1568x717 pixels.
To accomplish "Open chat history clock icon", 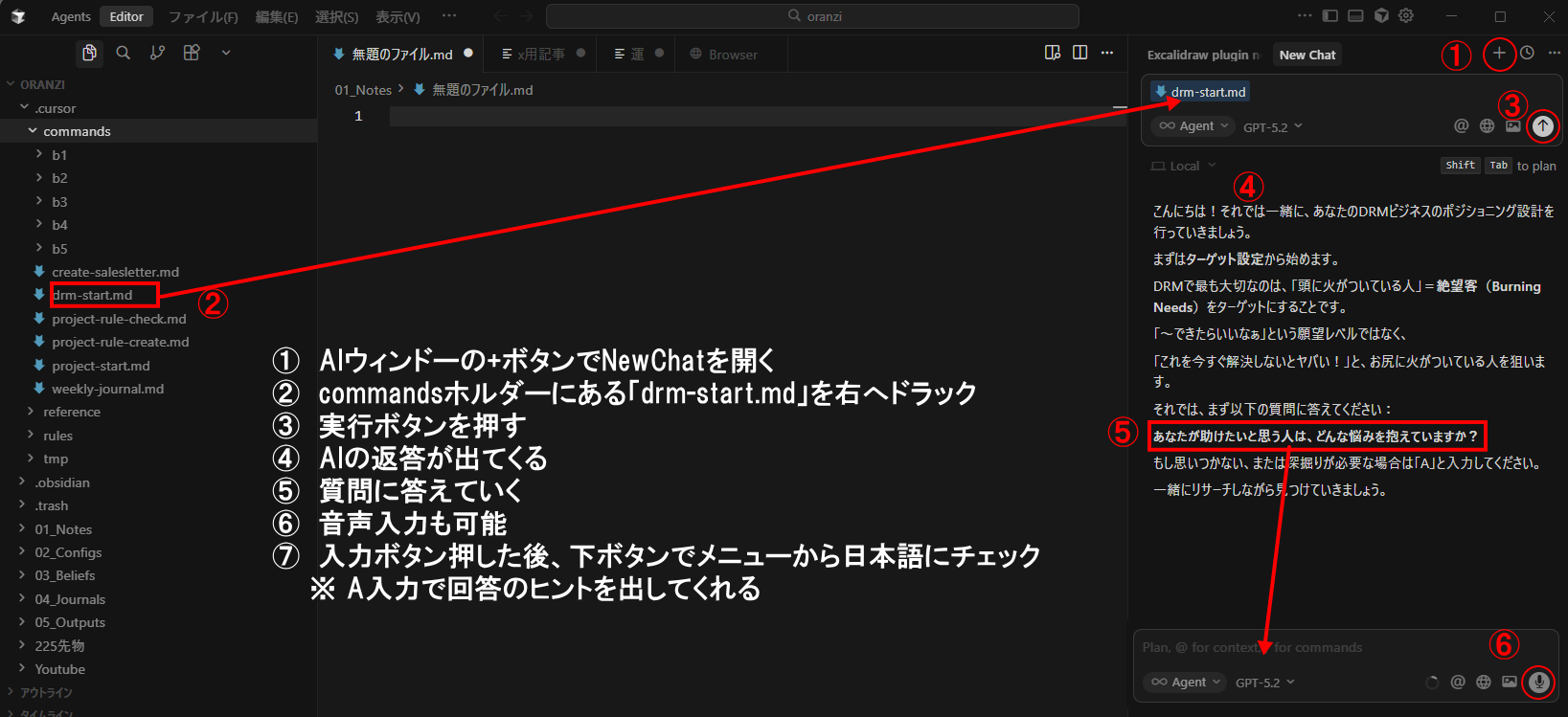I will (x=1527, y=54).
